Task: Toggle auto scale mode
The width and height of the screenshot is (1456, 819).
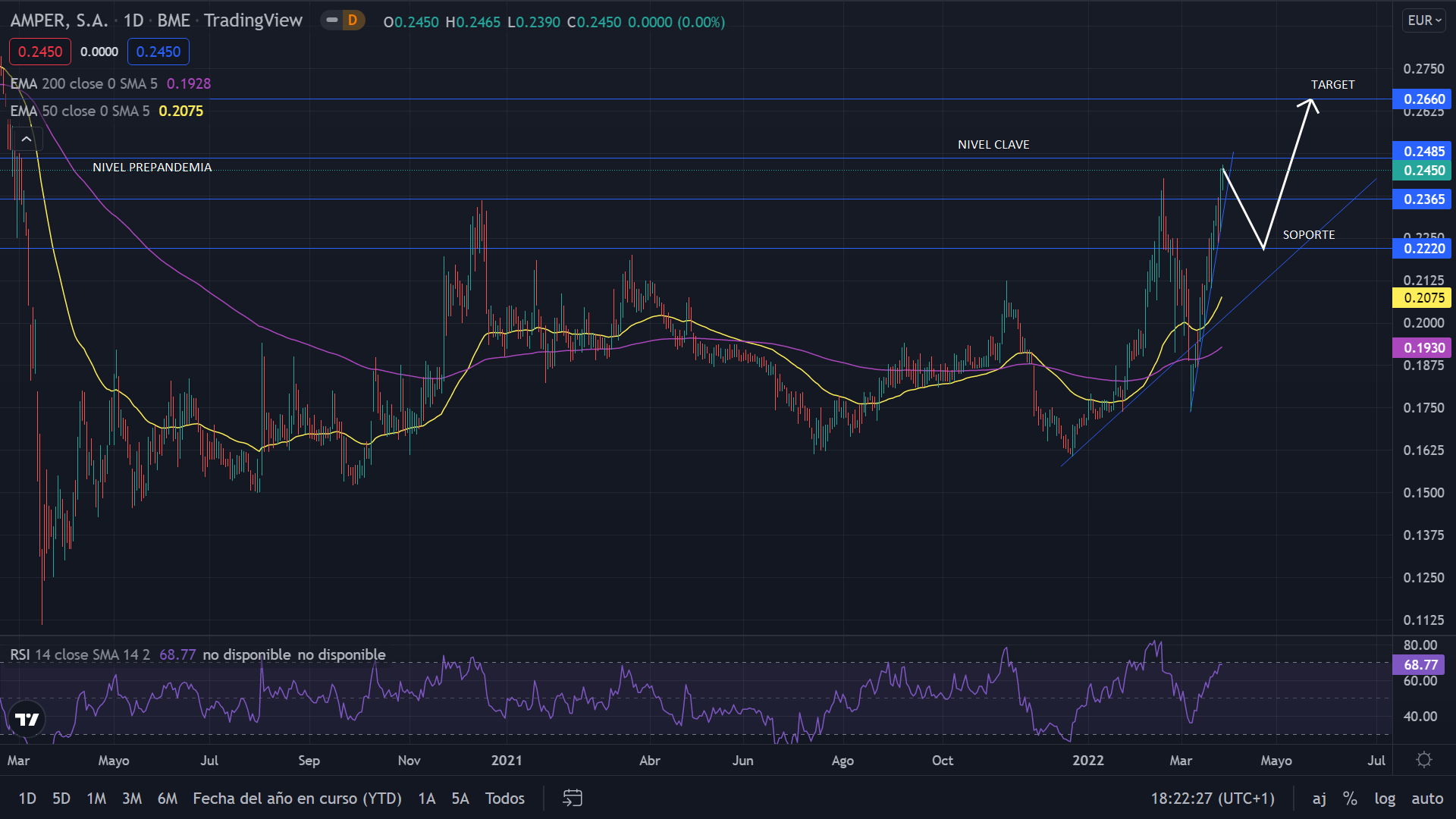Action: [x=1427, y=799]
